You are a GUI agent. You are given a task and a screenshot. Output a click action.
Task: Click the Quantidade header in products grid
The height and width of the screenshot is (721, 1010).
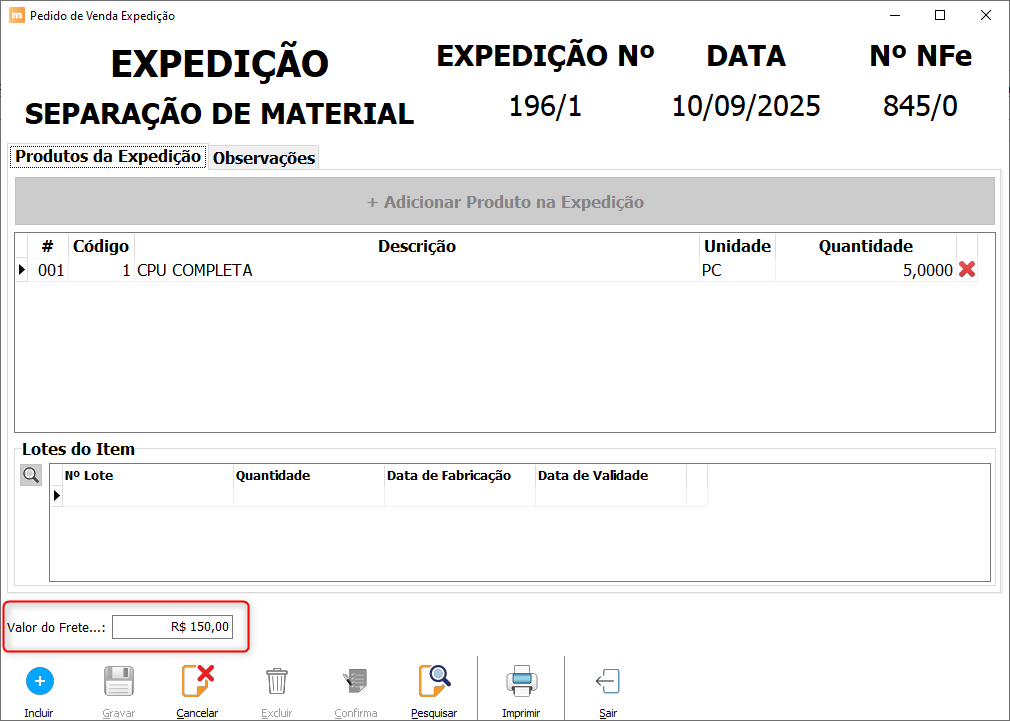[x=865, y=246]
